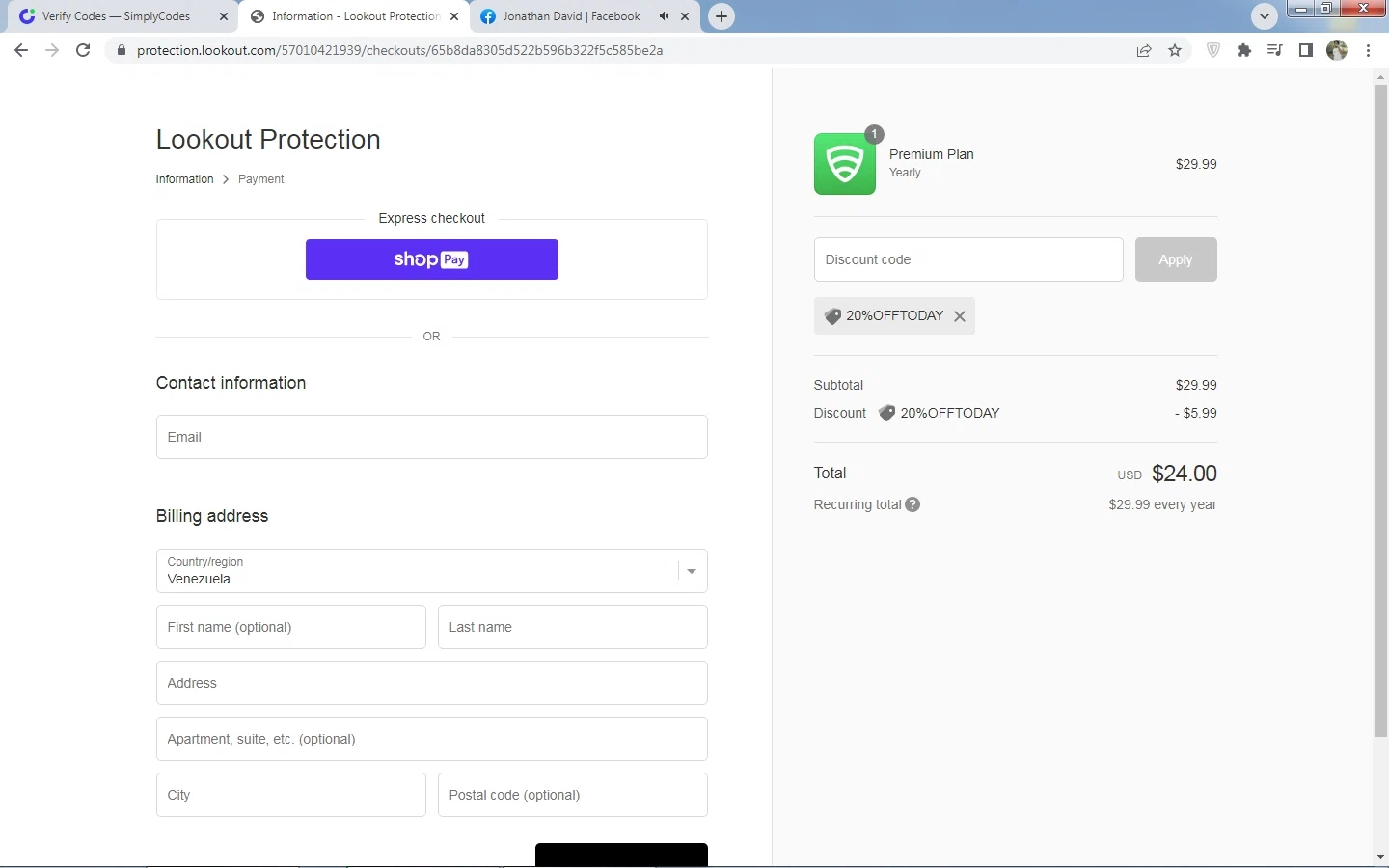The width and height of the screenshot is (1389, 868).
Task: Open the Extensions puzzle icon
Action: pos(1244,50)
